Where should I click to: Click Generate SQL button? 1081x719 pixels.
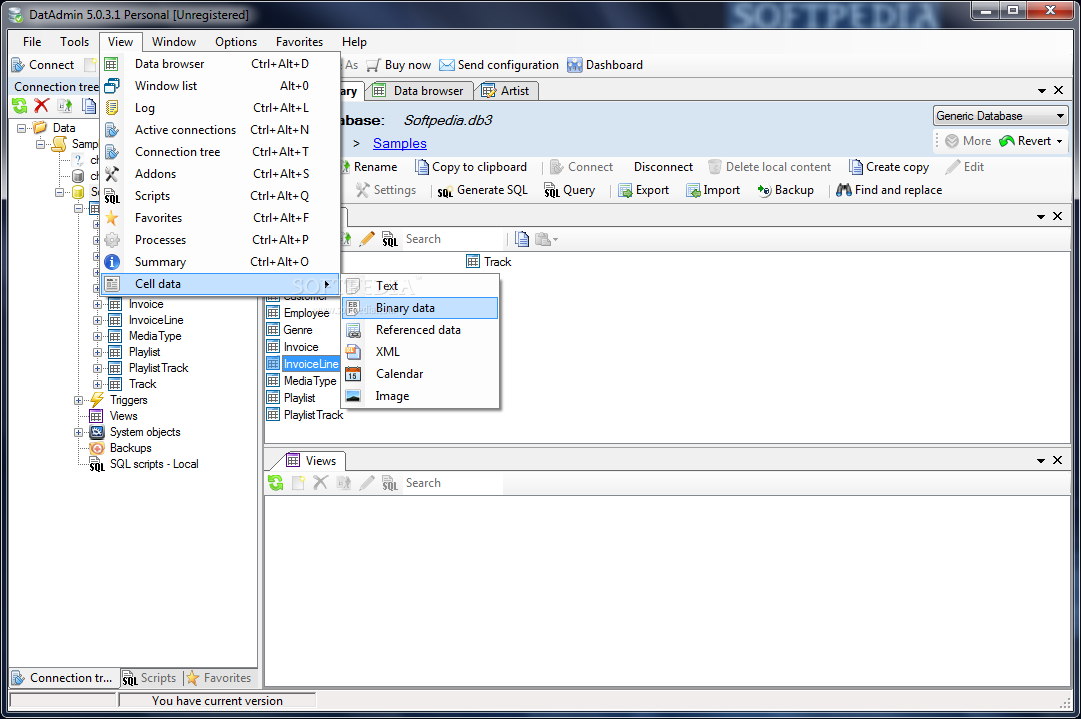(483, 190)
